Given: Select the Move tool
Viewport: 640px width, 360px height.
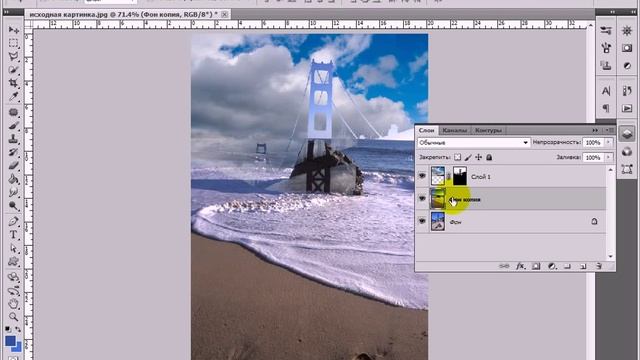Looking at the screenshot, I should click(13, 30).
